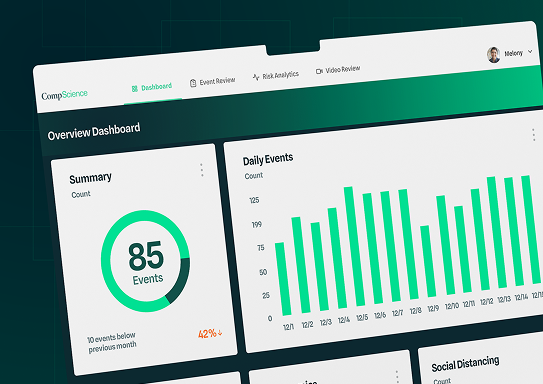
Task: Open the Dashboard tab
Action: point(152,87)
